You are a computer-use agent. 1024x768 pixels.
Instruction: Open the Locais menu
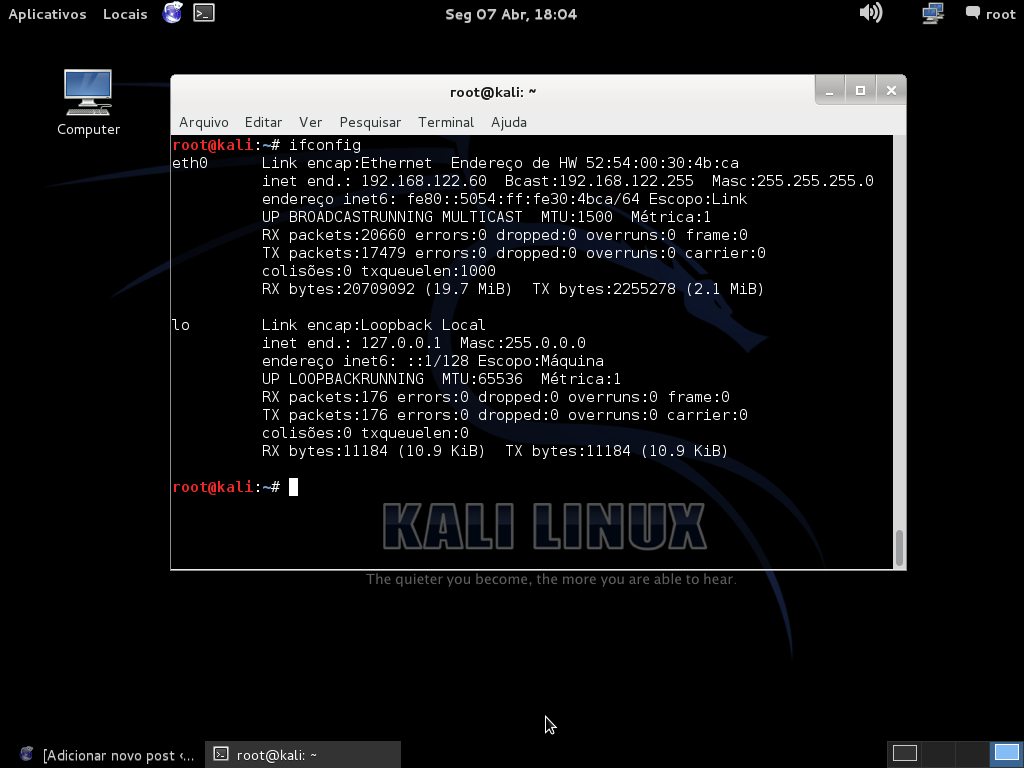pyautogui.click(x=125, y=14)
